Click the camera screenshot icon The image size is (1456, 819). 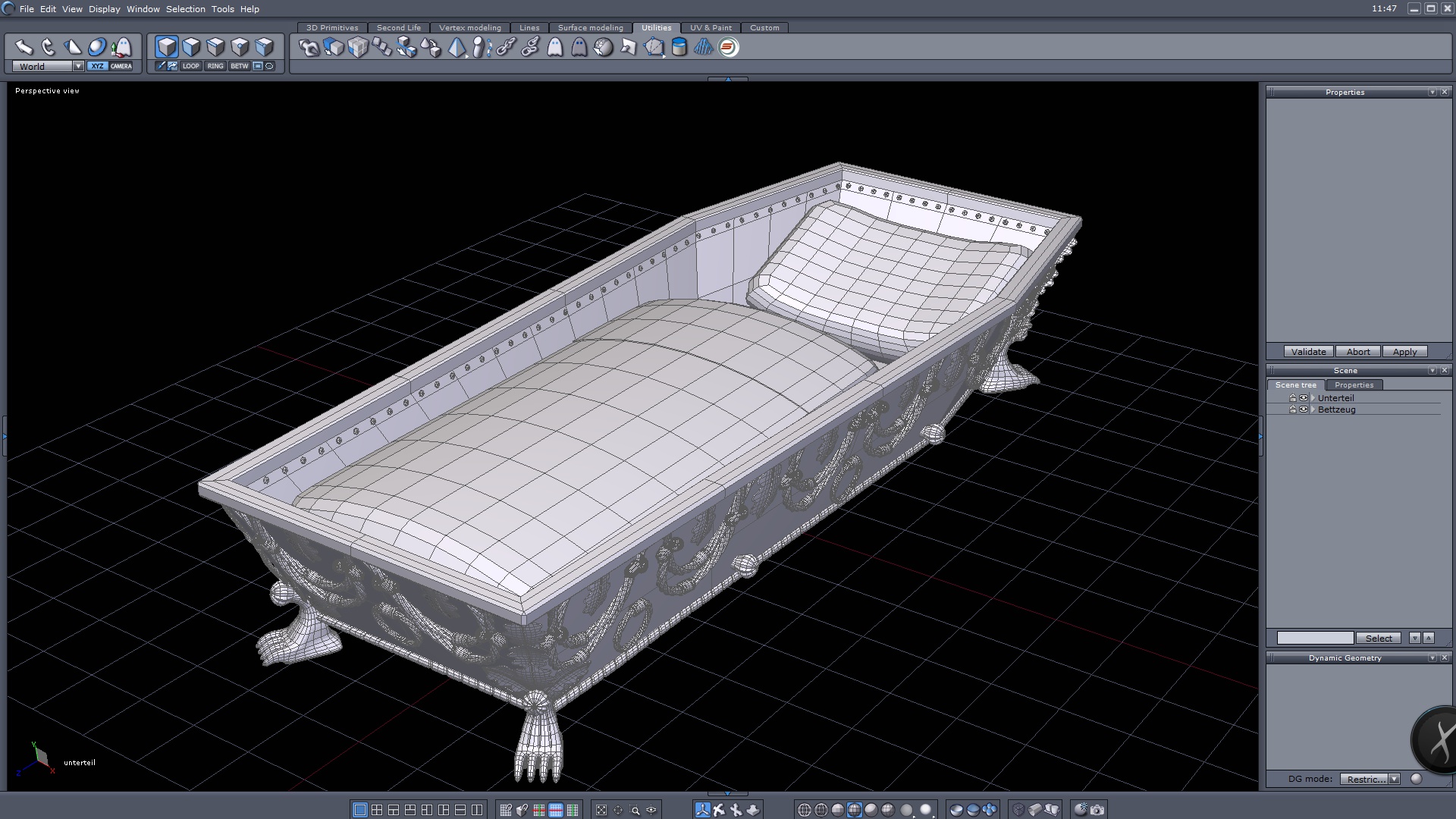[x=1097, y=810]
